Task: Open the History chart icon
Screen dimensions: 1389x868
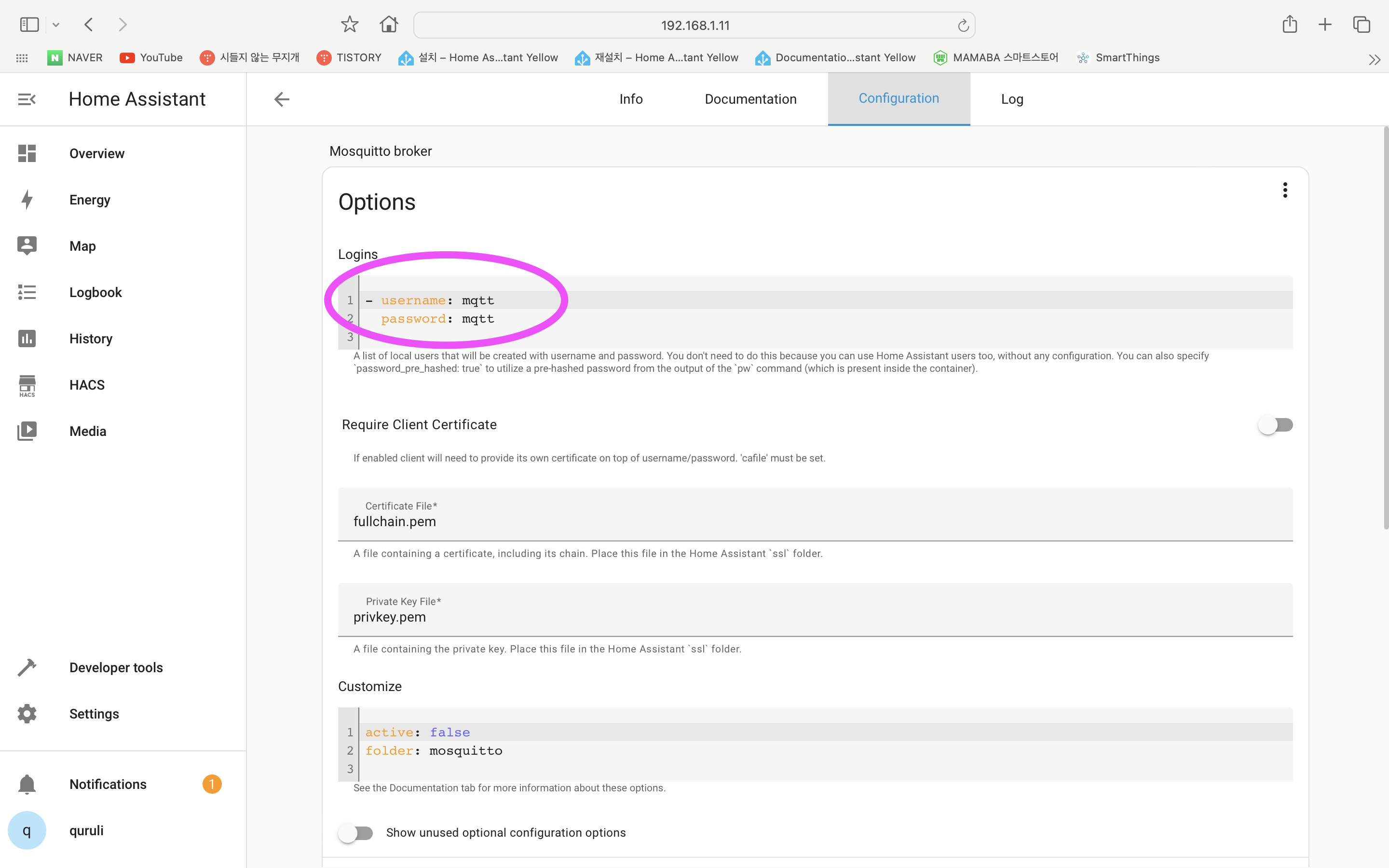Action: 27,338
